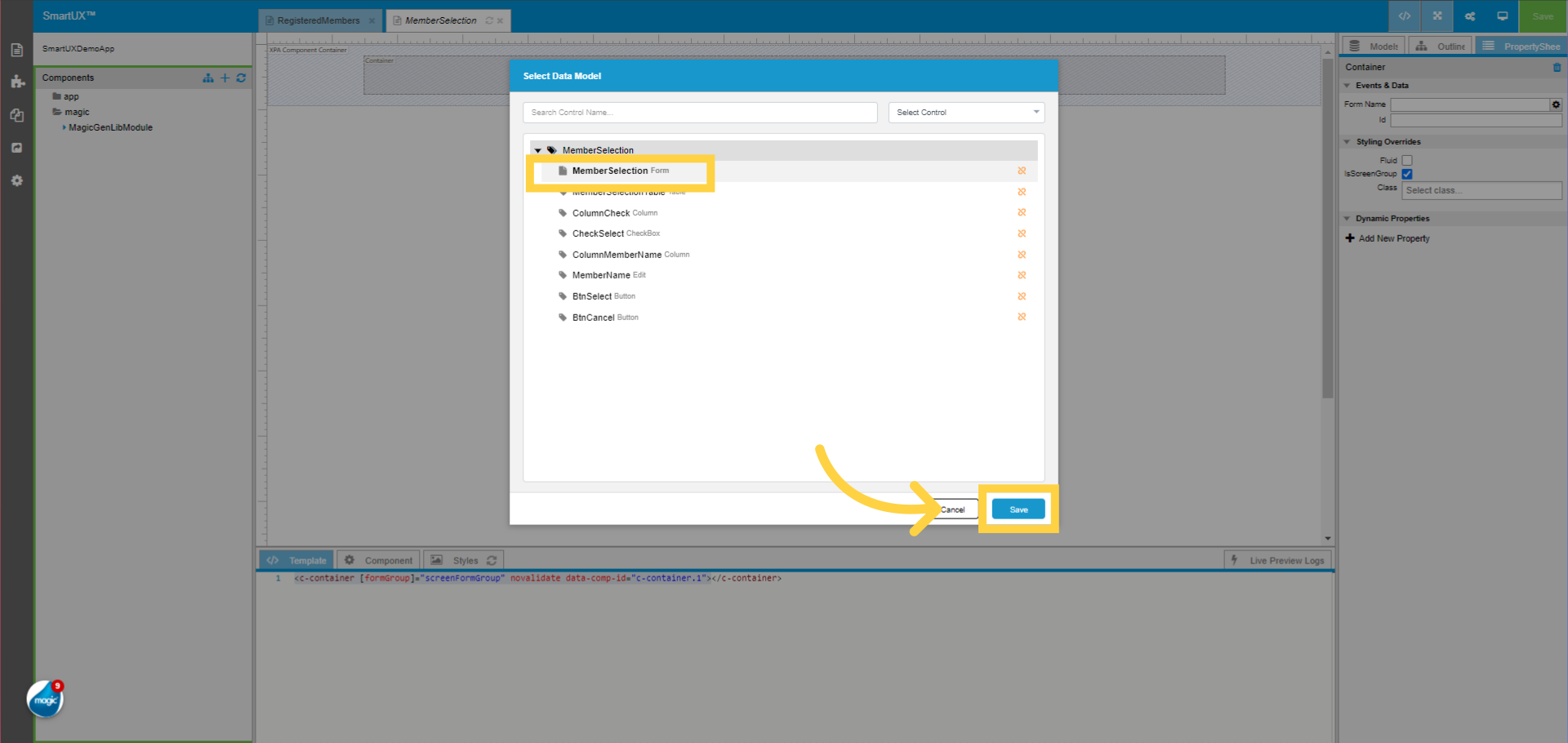This screenshot has width=1568, height=743.
Task: Refresh the Components list
Action: point(241,78)
